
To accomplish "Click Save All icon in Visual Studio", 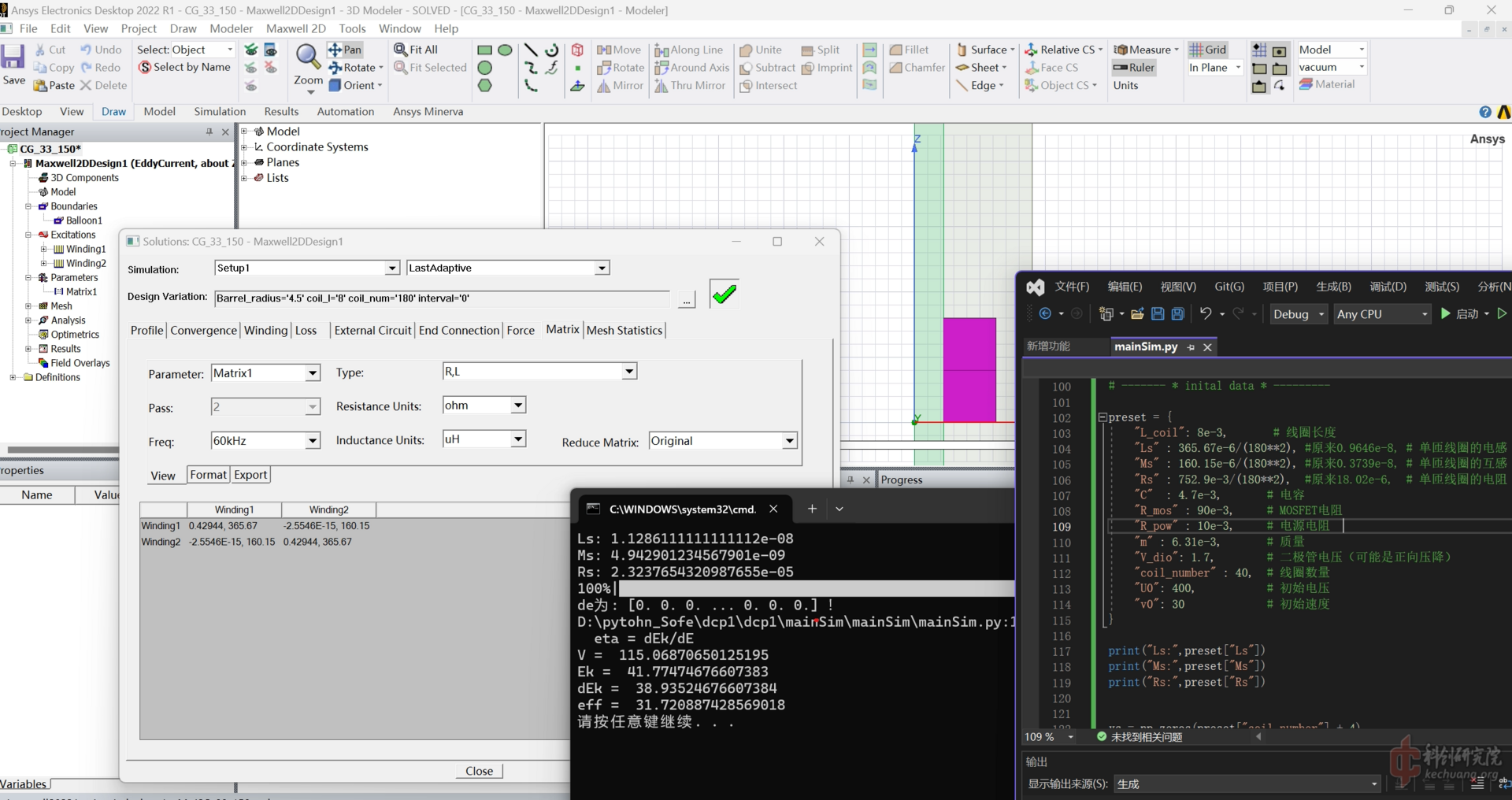I will [x=1177, y=313].
